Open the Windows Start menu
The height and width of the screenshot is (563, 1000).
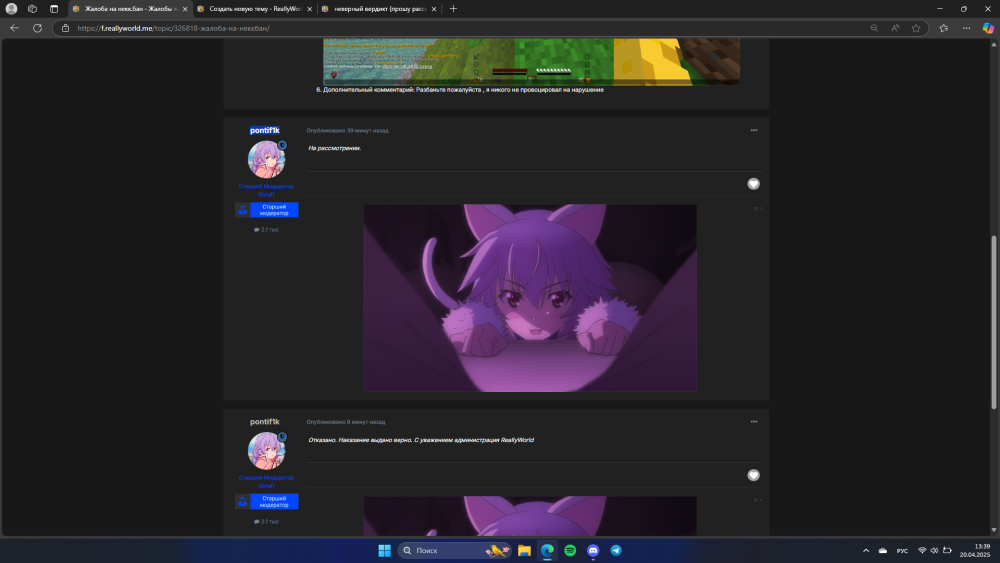pyautogui.click(x=384, y=550)
